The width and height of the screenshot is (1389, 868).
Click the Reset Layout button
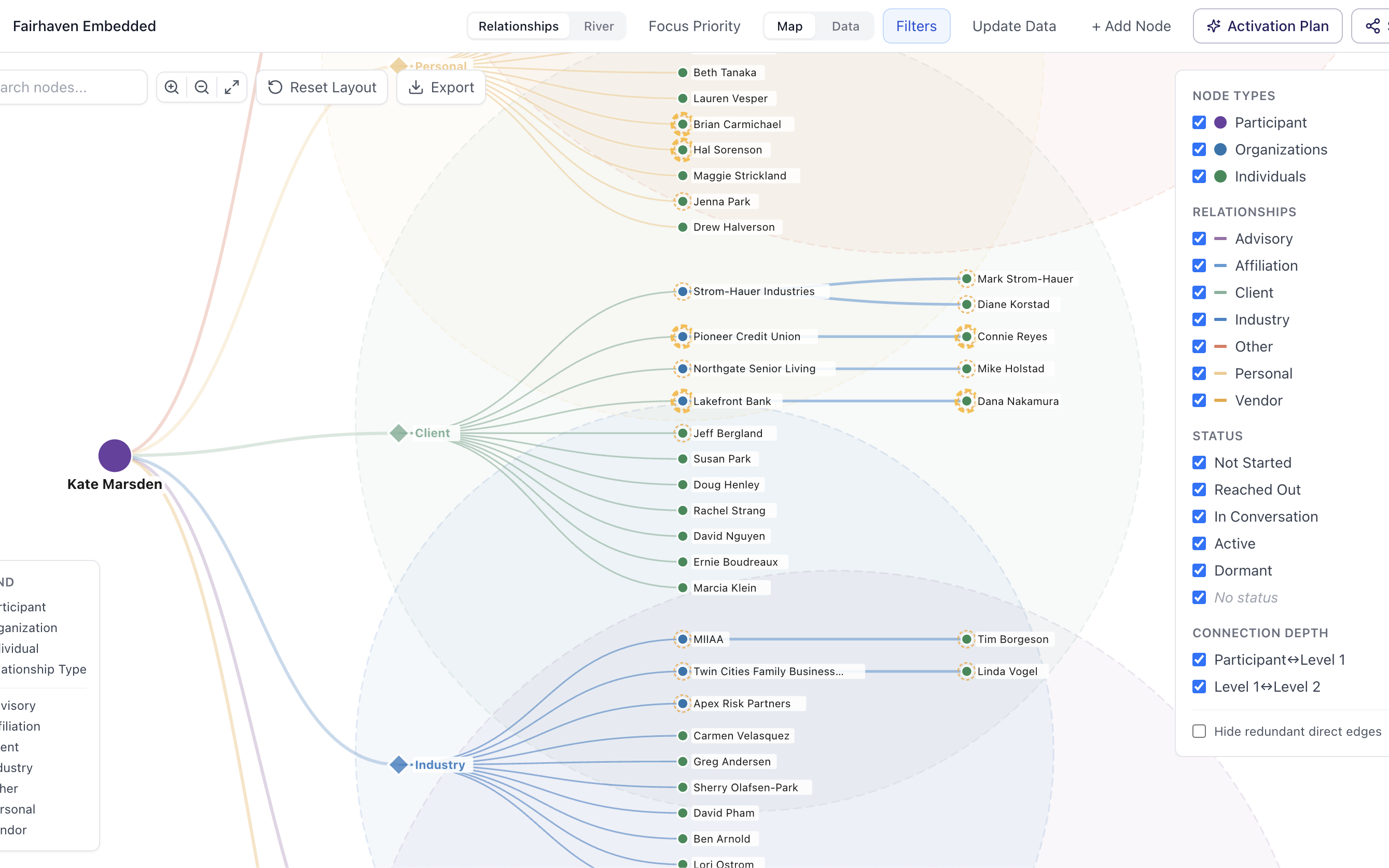pos(322,87)
